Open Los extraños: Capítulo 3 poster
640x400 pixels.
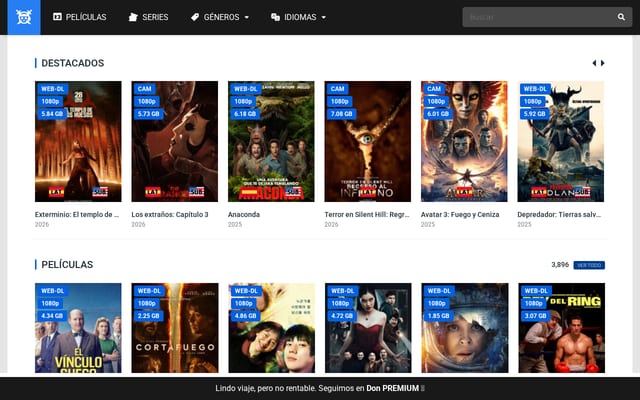coord(175,141)
